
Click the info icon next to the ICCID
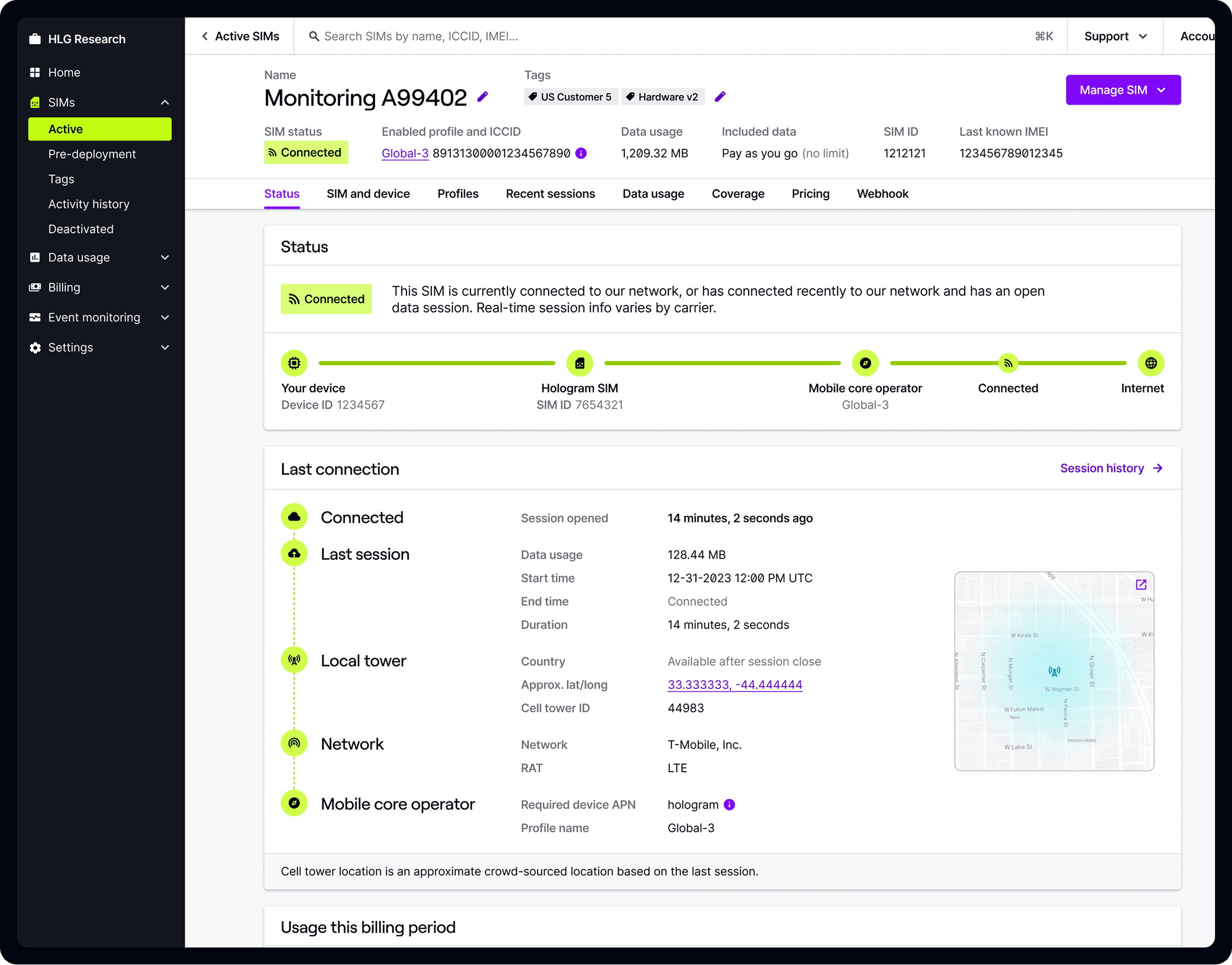(581, 153)
